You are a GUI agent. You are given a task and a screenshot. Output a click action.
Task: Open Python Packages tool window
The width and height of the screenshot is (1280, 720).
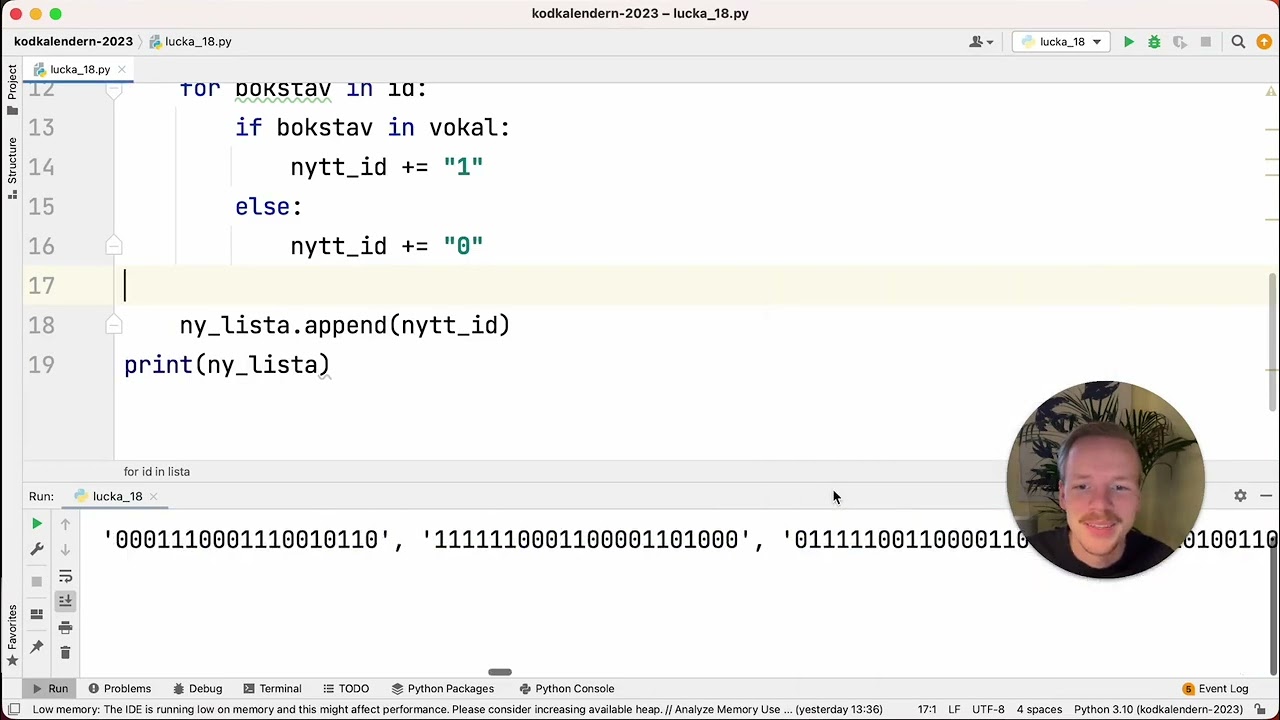442,689
